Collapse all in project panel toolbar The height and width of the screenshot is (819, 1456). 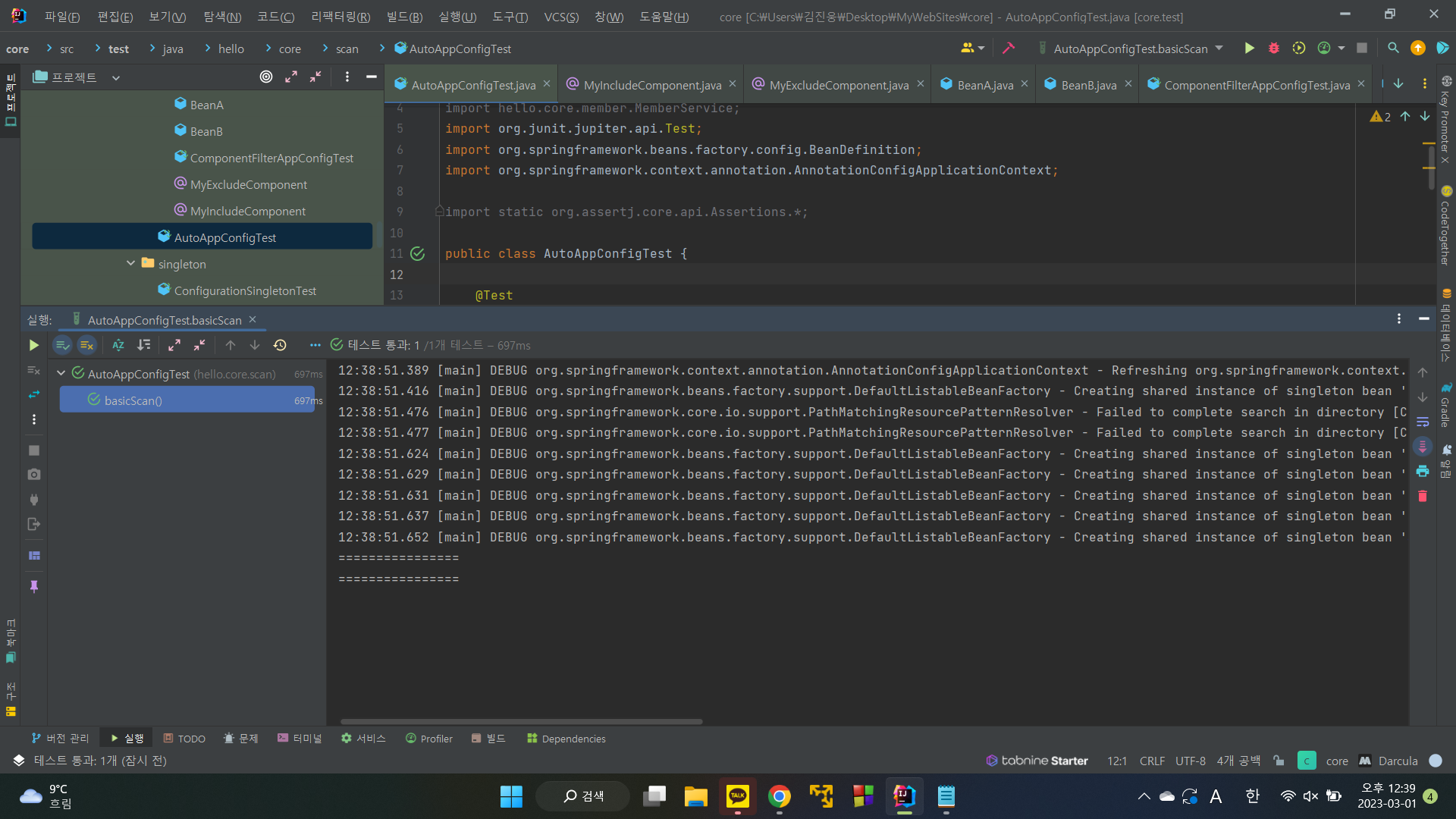coord(315,77)
